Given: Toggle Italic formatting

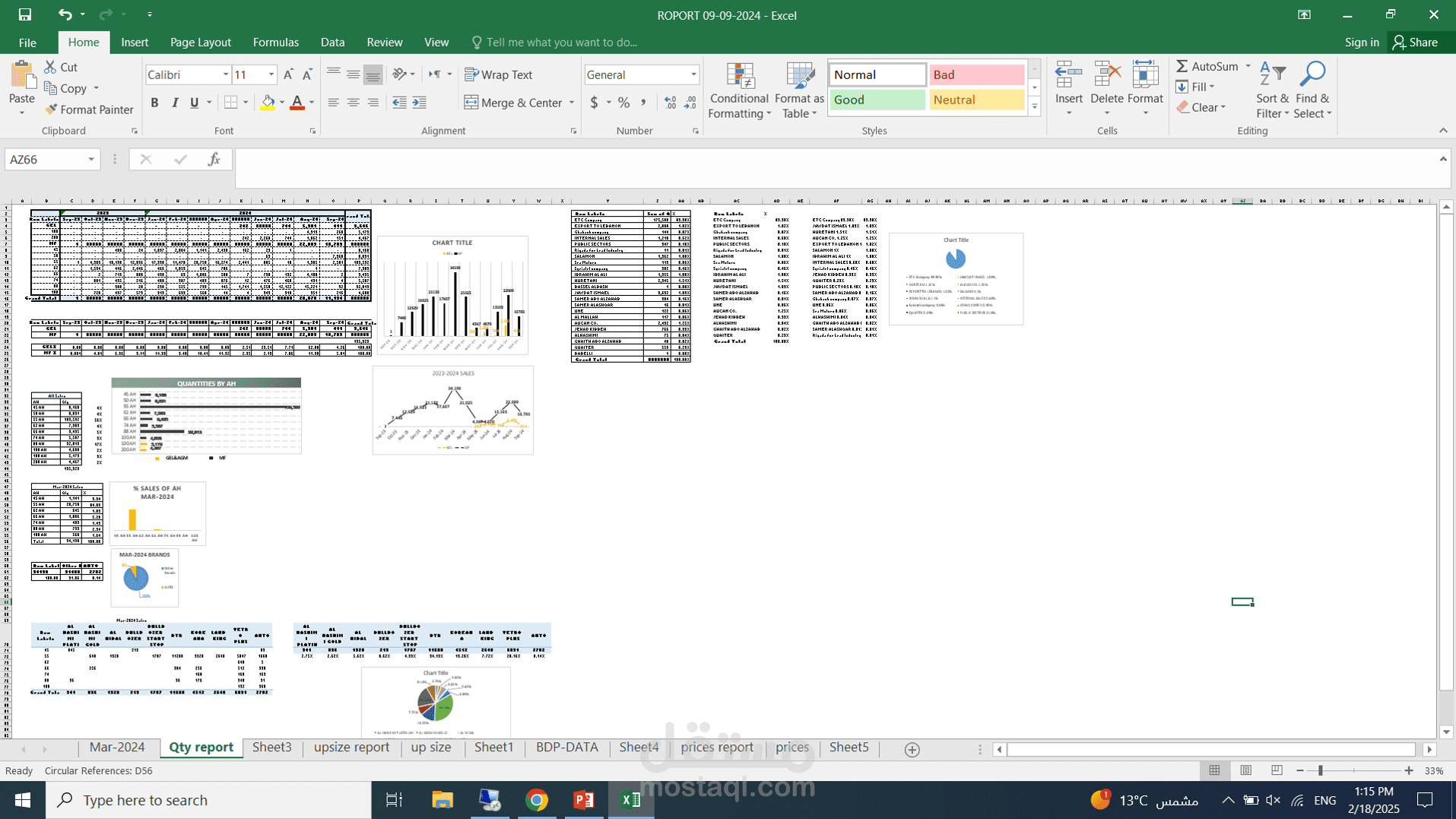Looking at the screenshot, I should 174,103.
